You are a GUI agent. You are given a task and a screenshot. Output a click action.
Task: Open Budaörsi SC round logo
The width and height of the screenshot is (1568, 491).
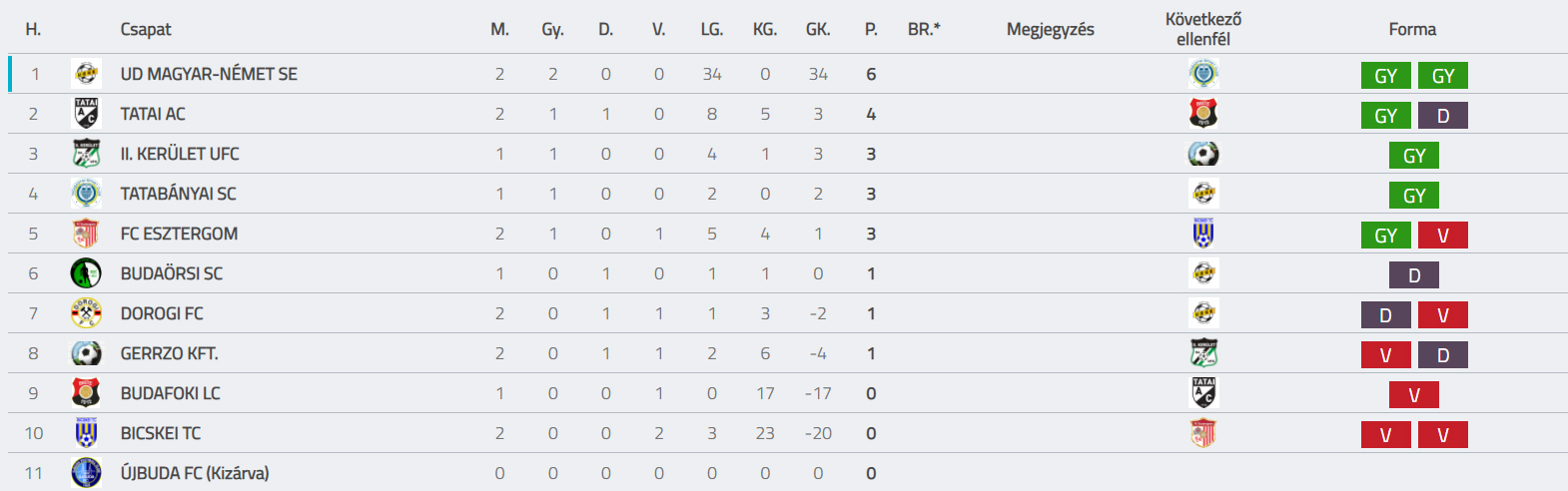tap(87, 273)
